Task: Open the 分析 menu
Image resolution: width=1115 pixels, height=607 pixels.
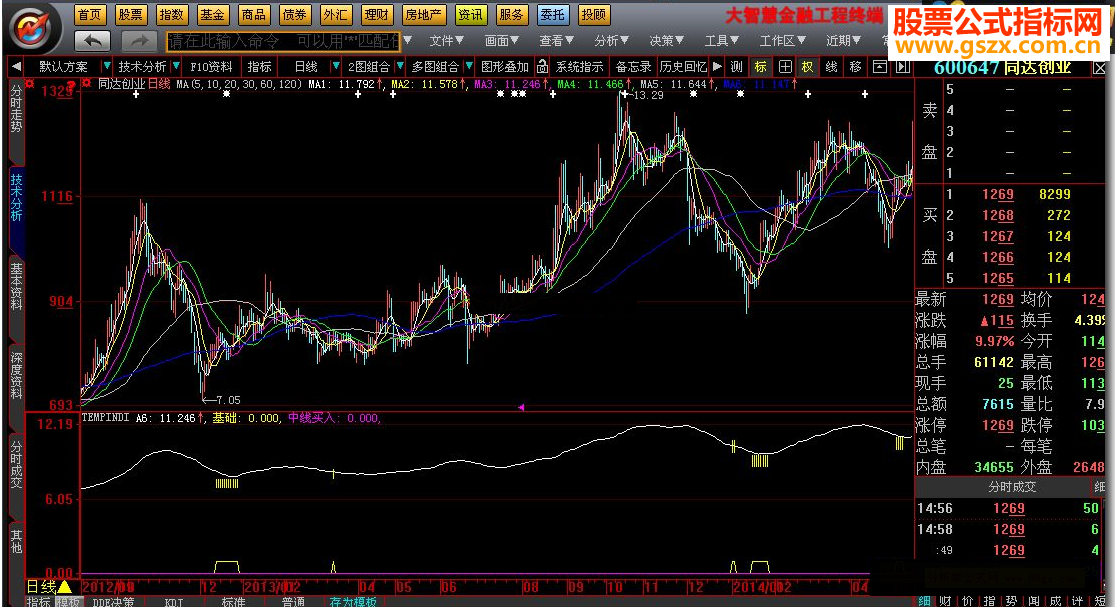Action: coord(611,41)
